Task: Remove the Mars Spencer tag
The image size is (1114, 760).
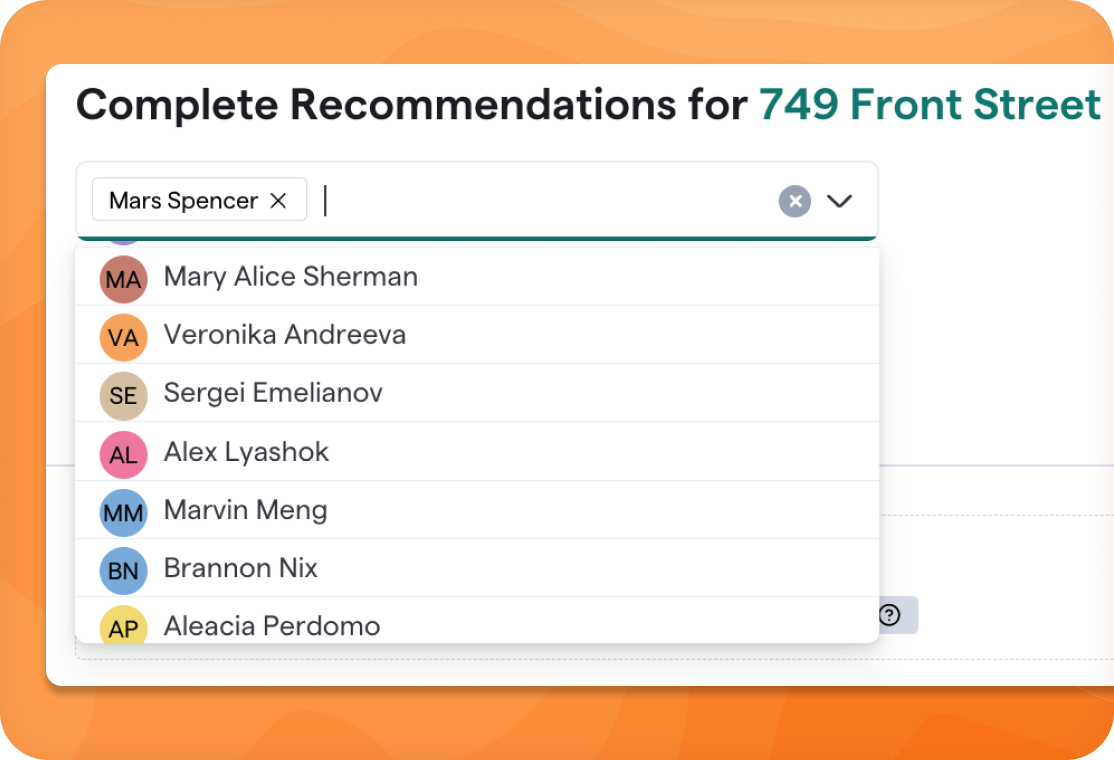Action: click(x=278, y=201)
